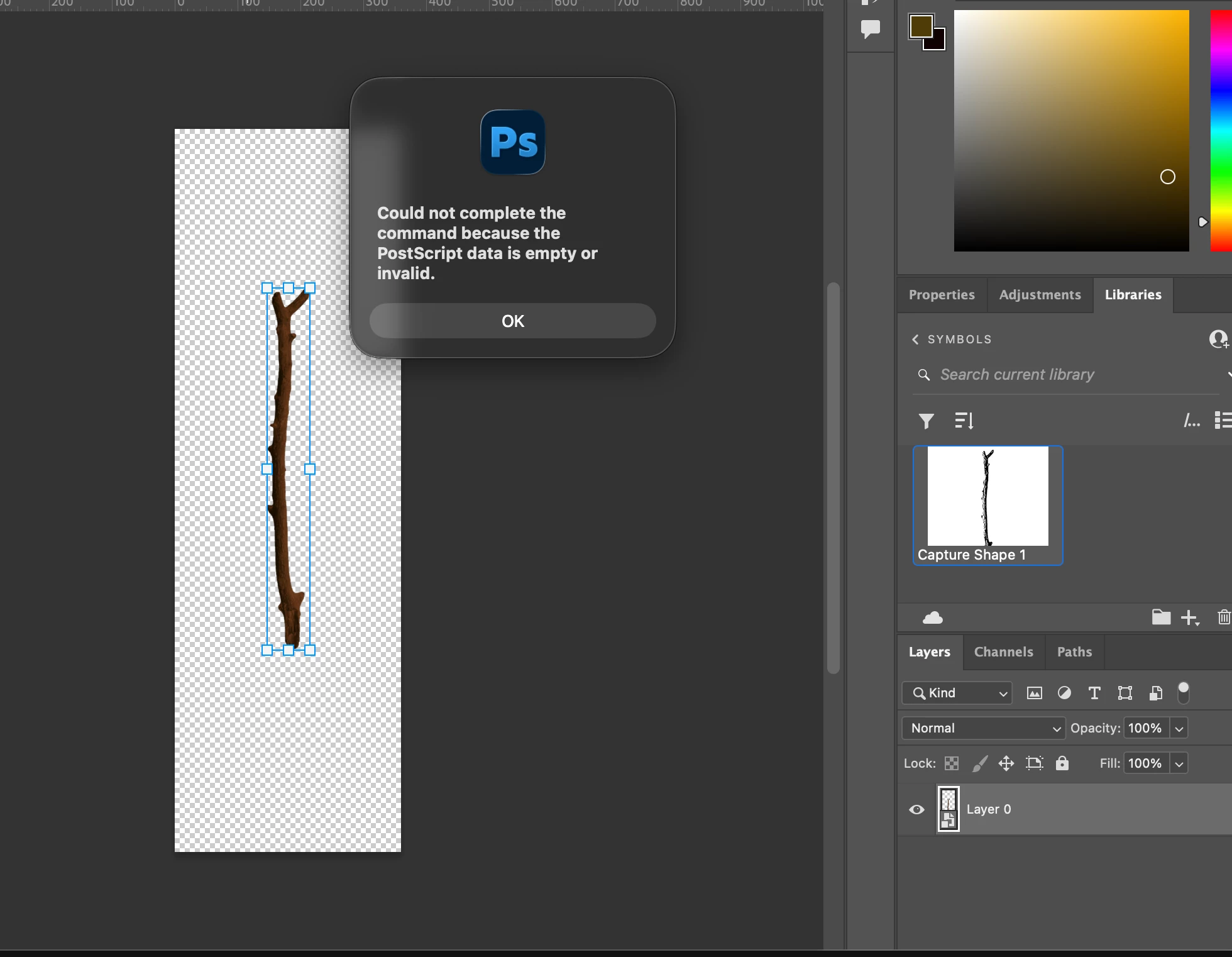The image size is (1232, 957).
Task: Click the filter funnel icon in Libraries
Action: pos(926,421)
